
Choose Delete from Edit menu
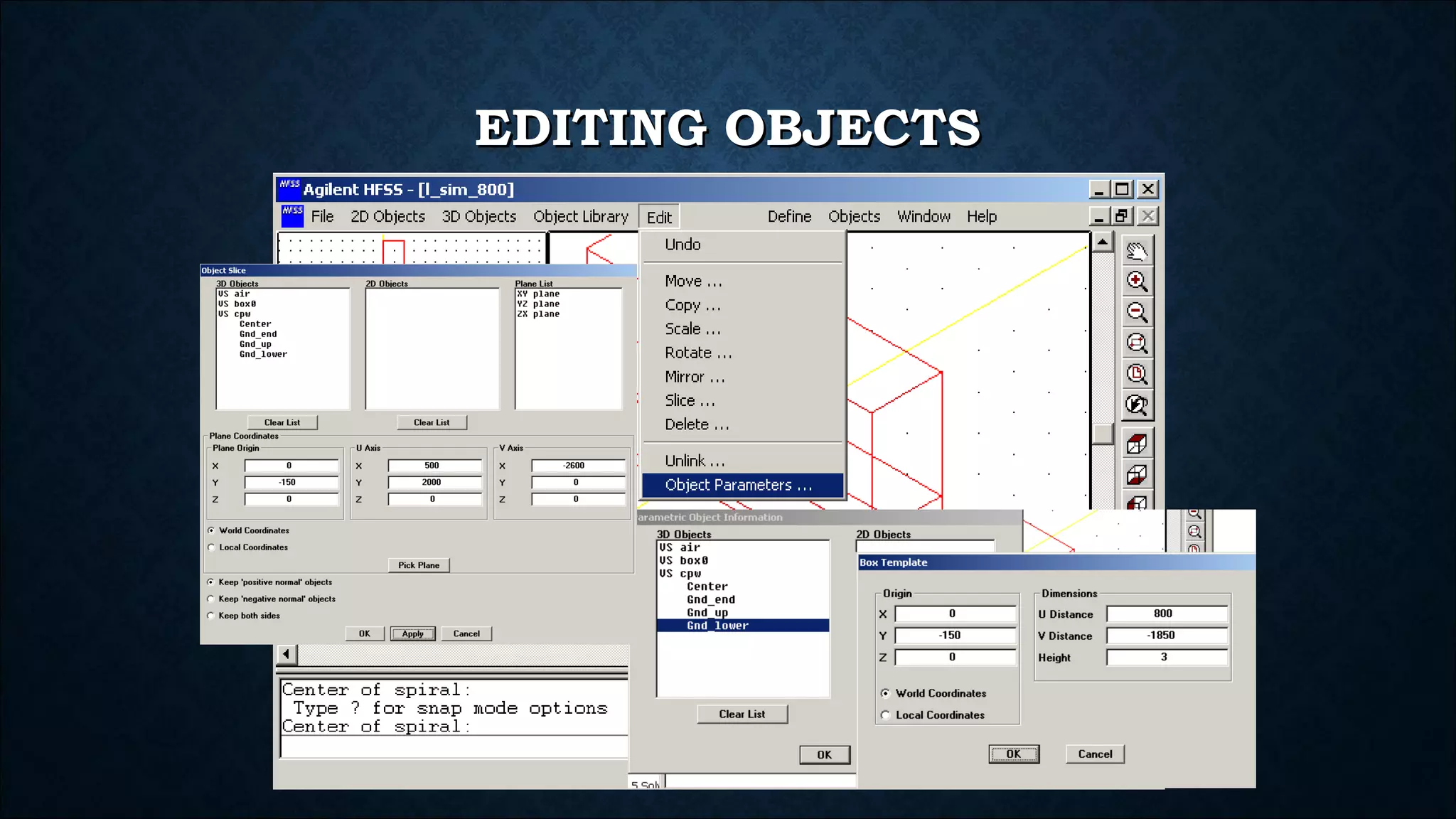click(x=743, y=424)
